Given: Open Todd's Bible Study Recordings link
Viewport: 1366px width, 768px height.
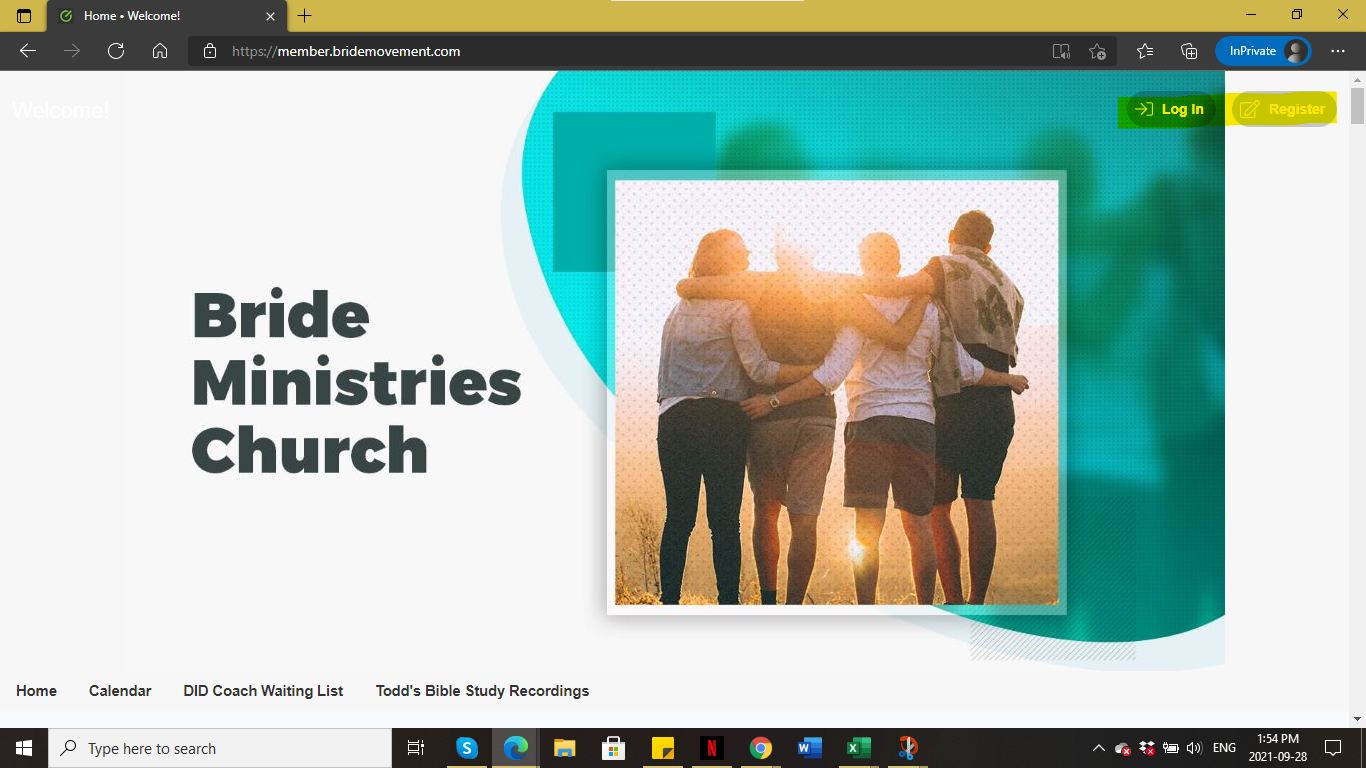Looking at the screenshot, I should point(482,691).
